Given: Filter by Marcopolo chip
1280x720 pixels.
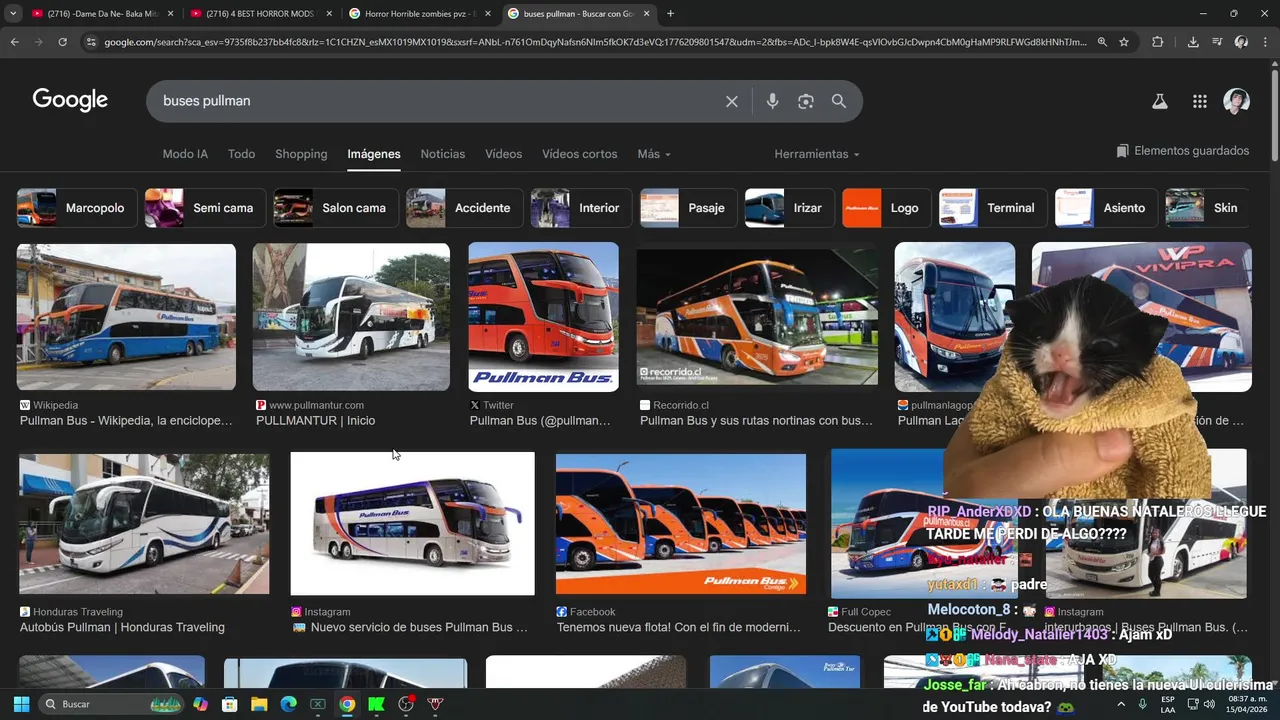Looking at the screenshot, I should [77, 208].
